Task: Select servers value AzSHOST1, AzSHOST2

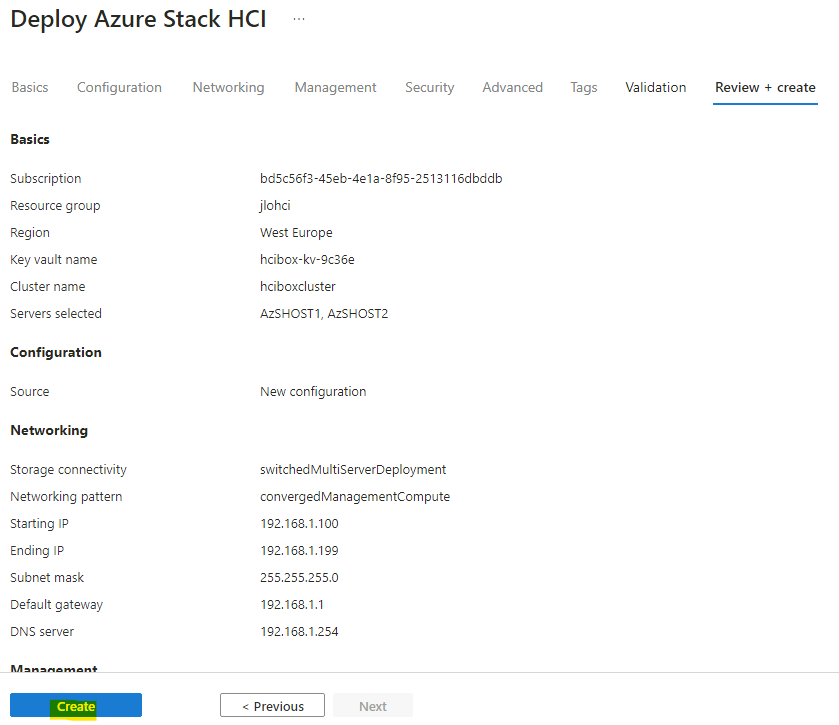Action: click(x=324, y=314)
